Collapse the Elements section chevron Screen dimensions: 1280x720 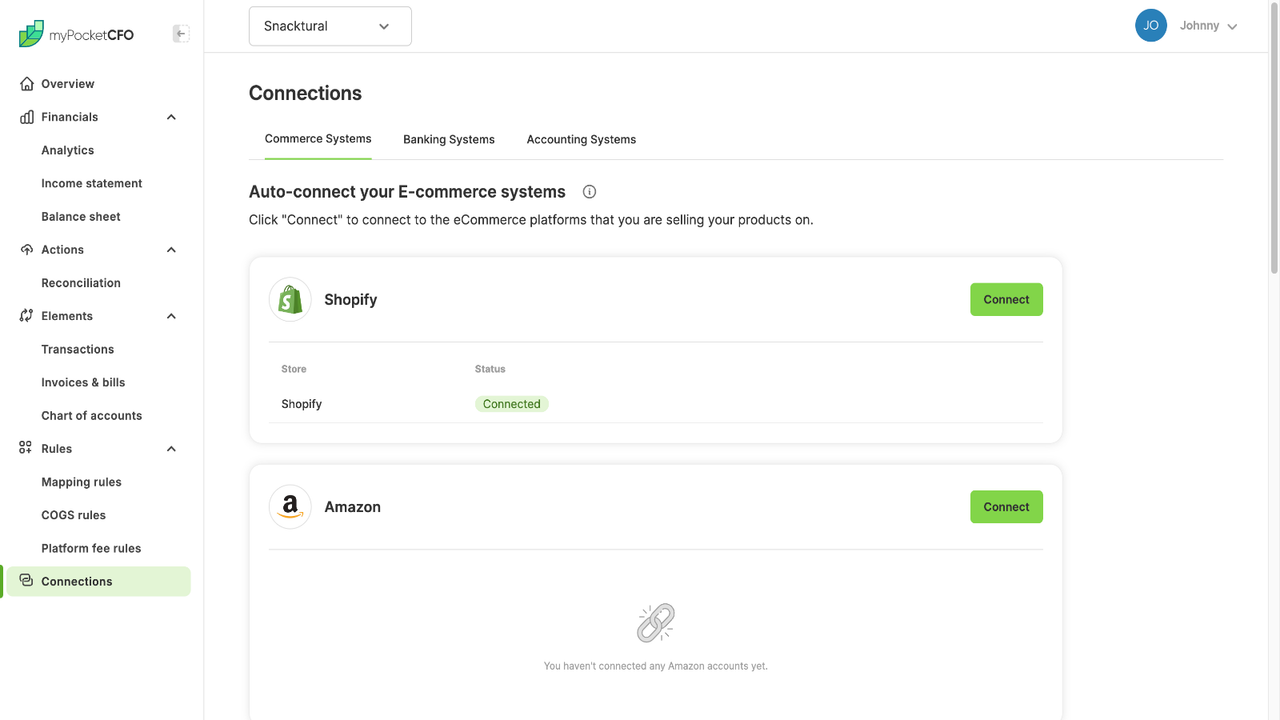pos(171,316)
